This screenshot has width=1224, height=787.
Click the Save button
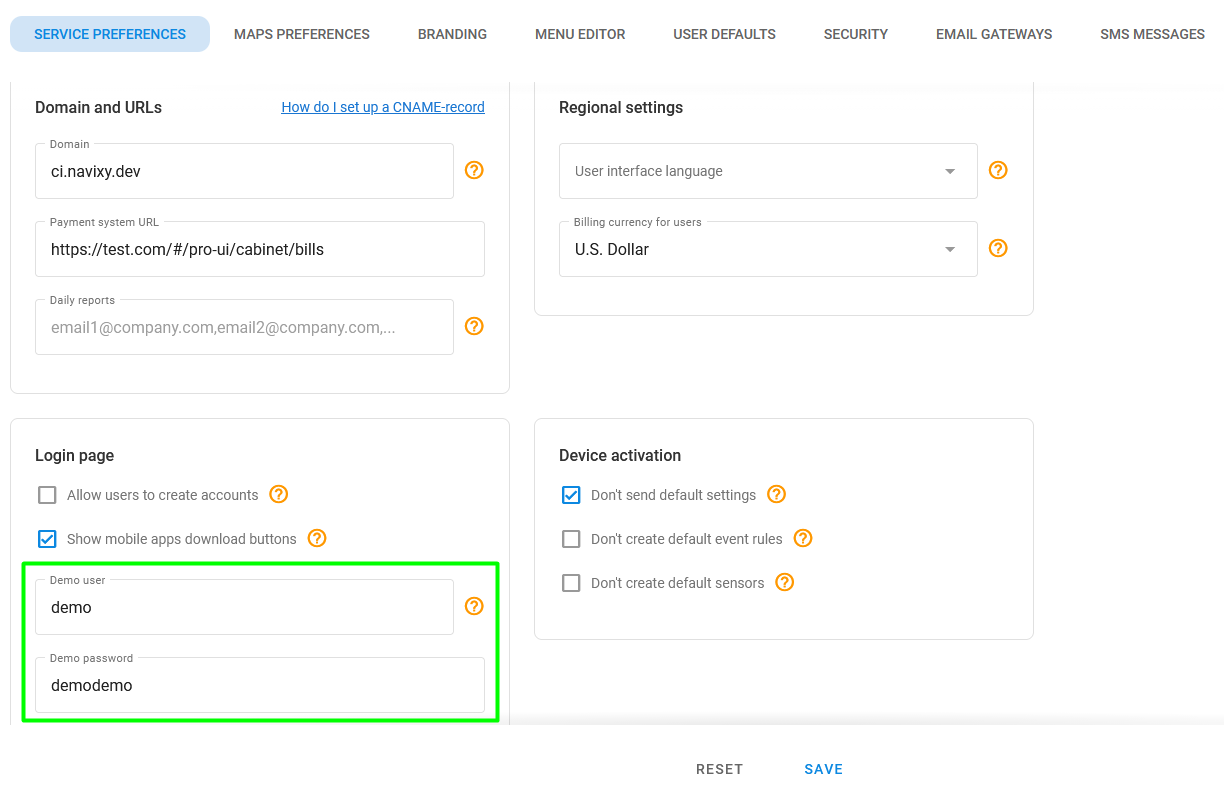[824, 769]
